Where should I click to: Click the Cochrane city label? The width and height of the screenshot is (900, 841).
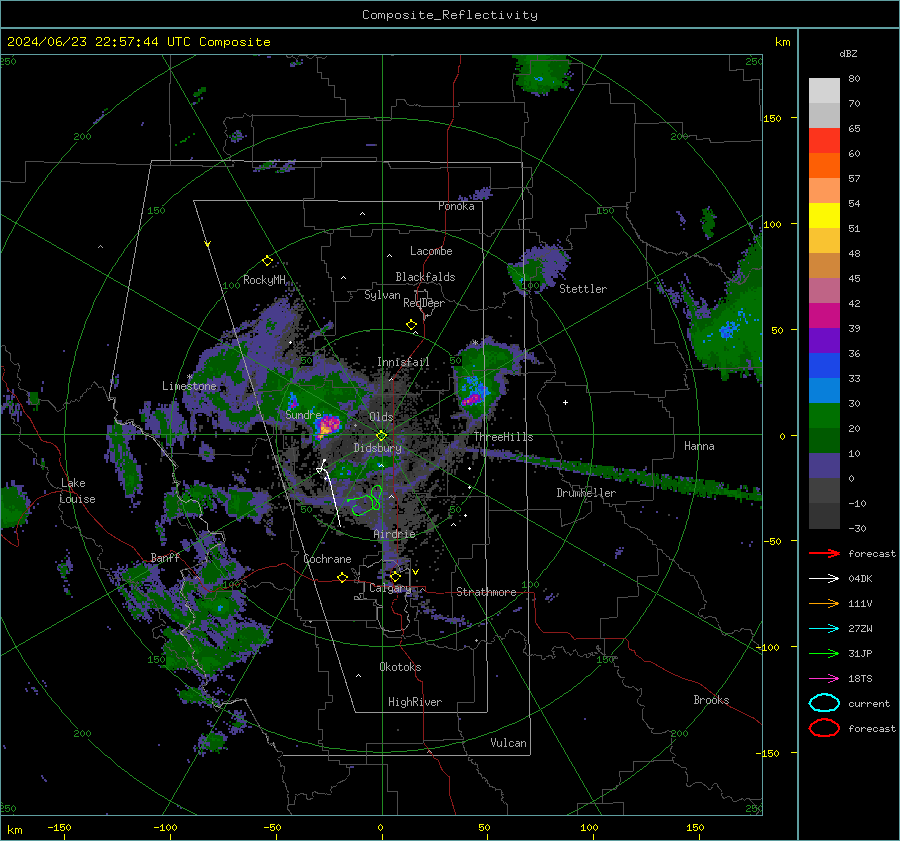click(327, 559)
